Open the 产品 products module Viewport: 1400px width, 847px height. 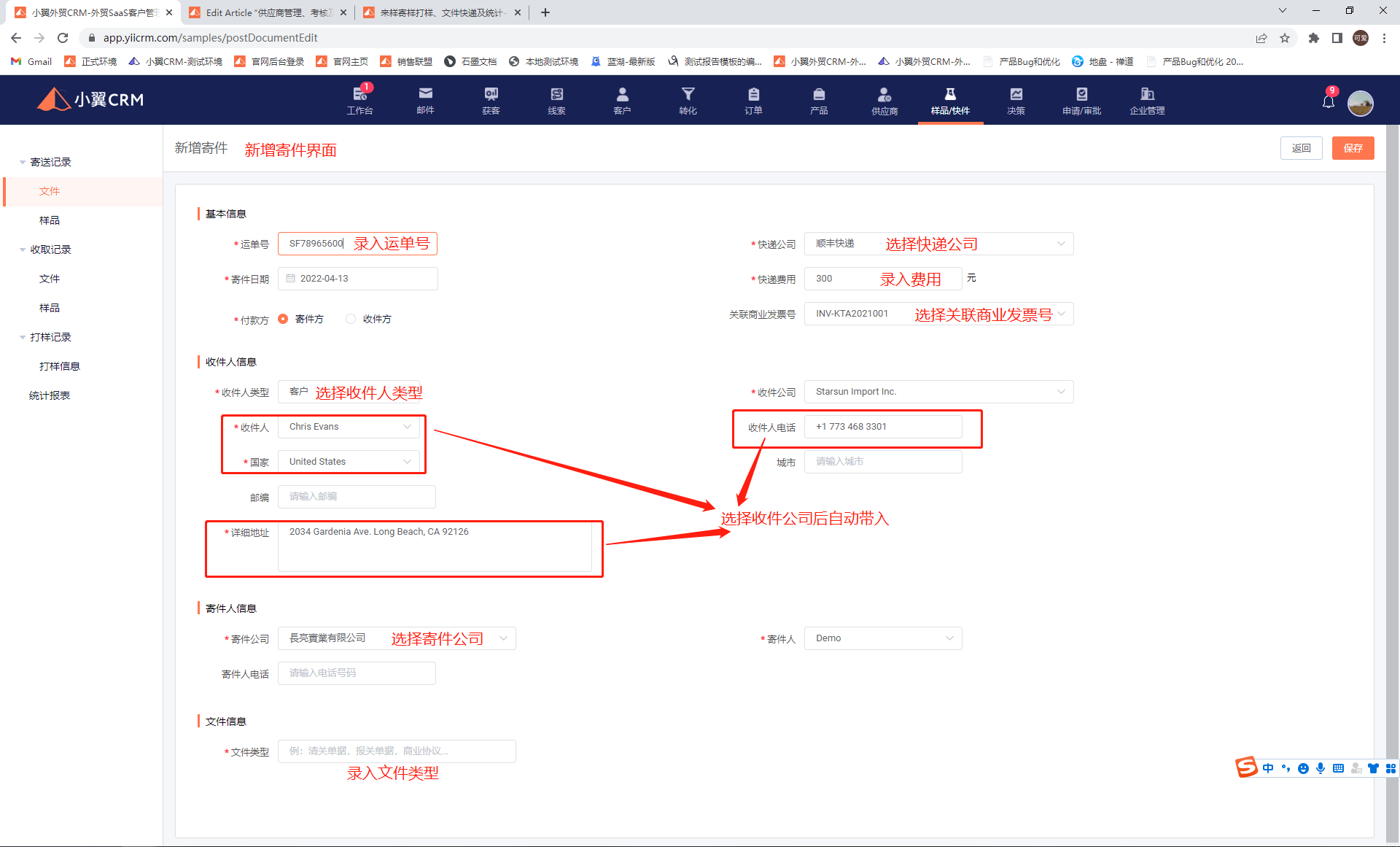[x=819, y=100]
